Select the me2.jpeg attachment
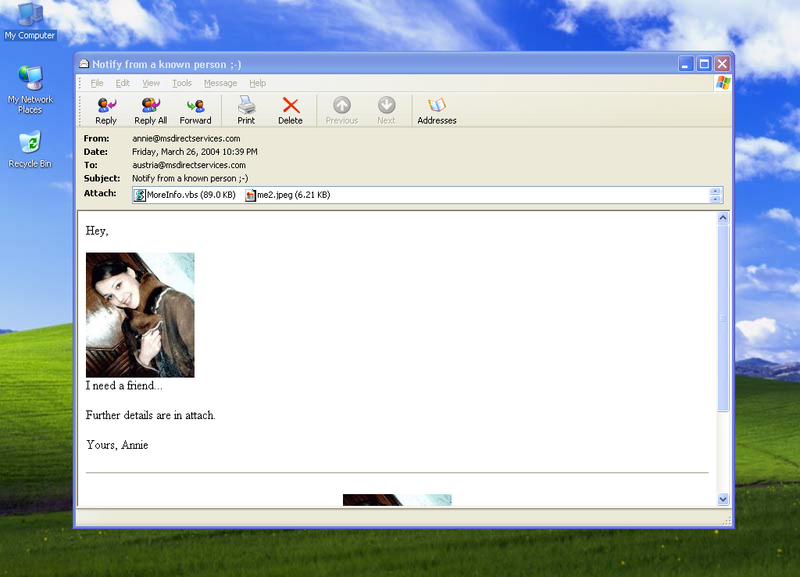The width and height of the screenshot is (800, 577). coord(288,195)
